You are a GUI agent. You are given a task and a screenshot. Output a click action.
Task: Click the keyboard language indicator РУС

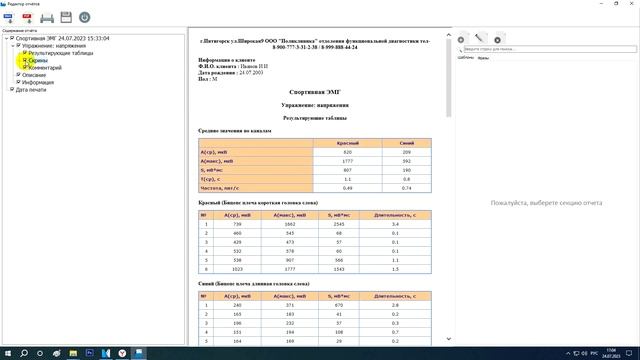(594, 353)
